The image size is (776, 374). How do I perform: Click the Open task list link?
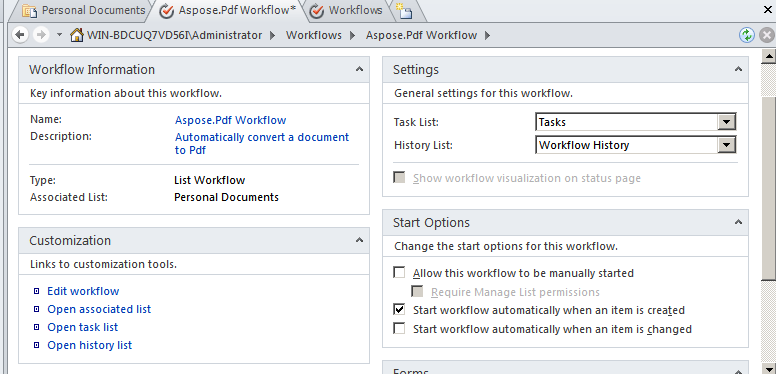[83, 327]
